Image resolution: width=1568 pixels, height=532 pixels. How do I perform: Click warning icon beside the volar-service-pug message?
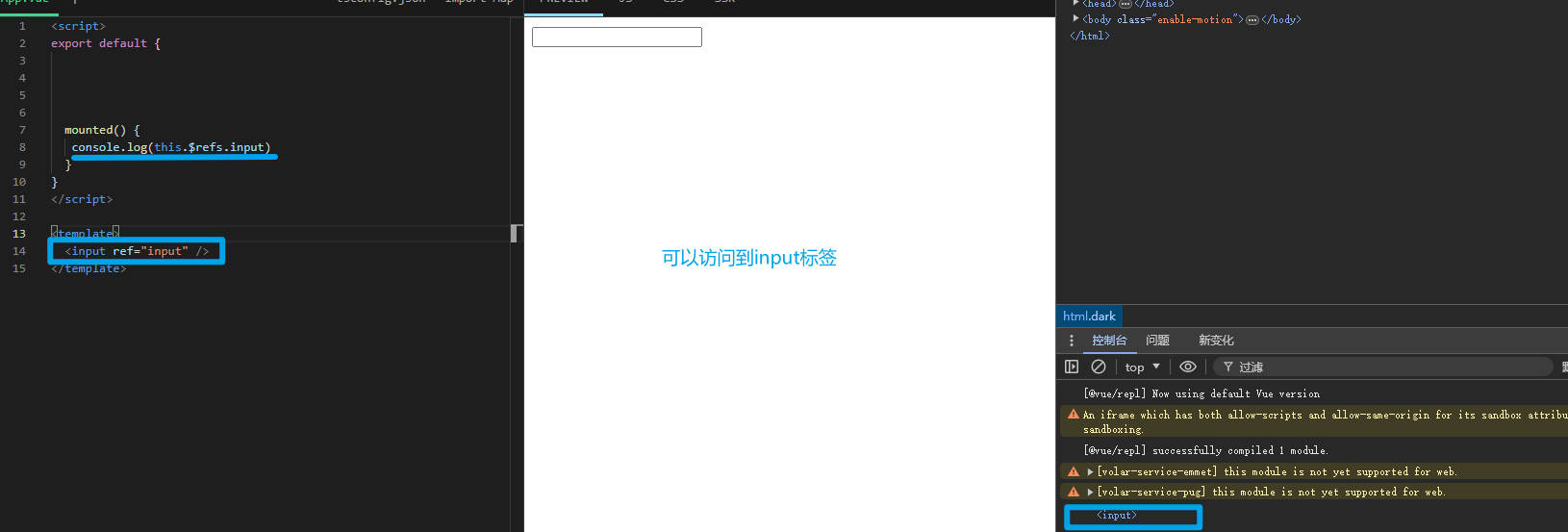pyautogui.click(x=1074, y=492)
